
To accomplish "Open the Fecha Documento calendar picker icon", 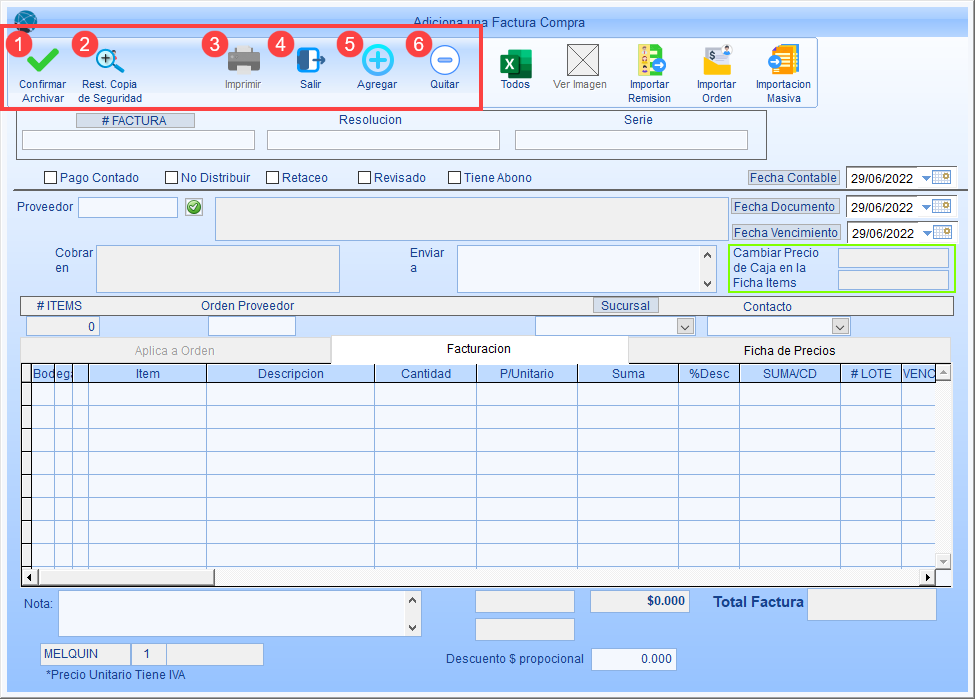I will (942, 206).
